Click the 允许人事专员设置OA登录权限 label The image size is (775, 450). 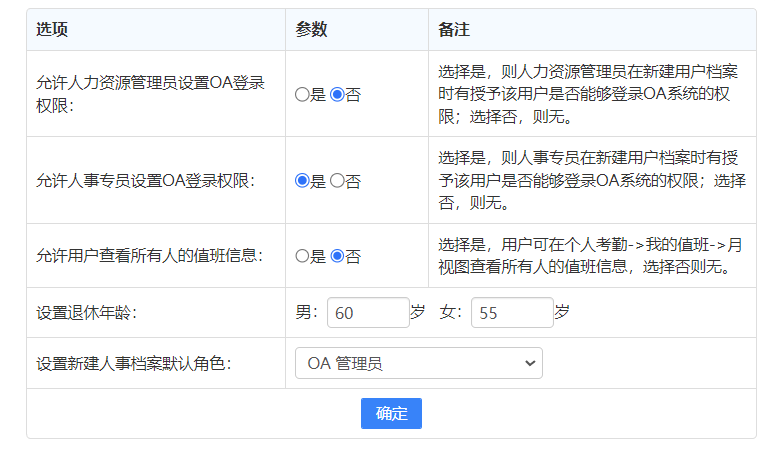145,181
